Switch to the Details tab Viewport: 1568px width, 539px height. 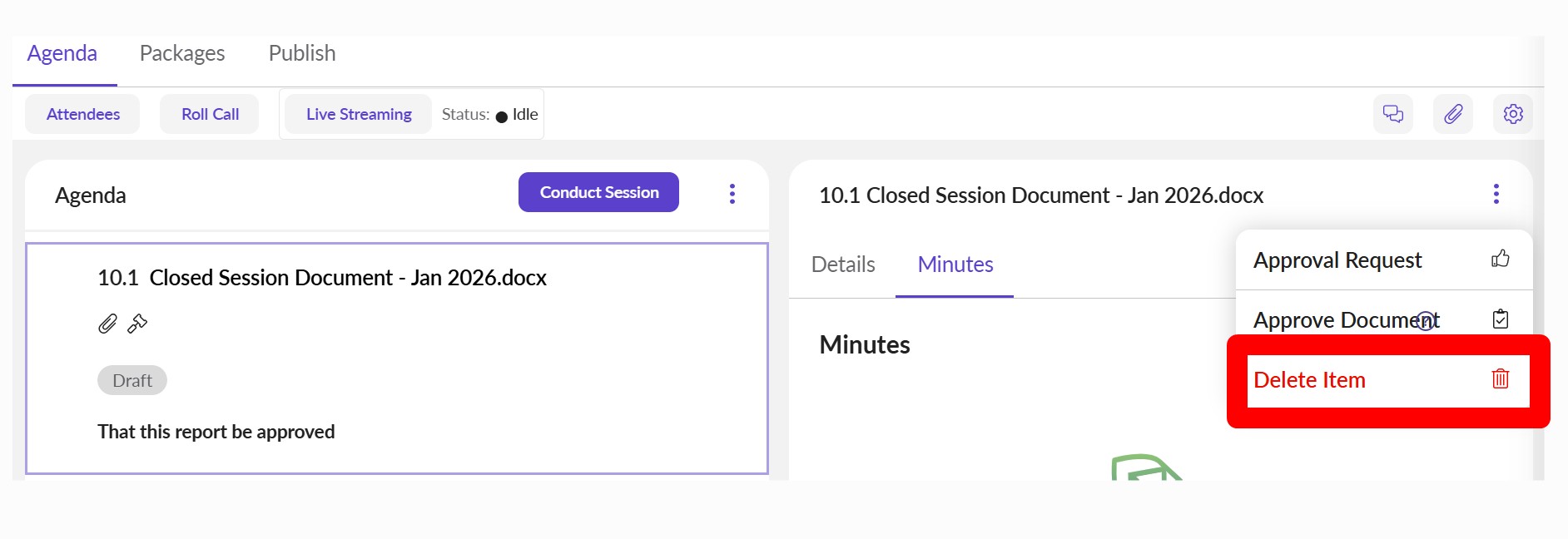[x=843, y=265]
